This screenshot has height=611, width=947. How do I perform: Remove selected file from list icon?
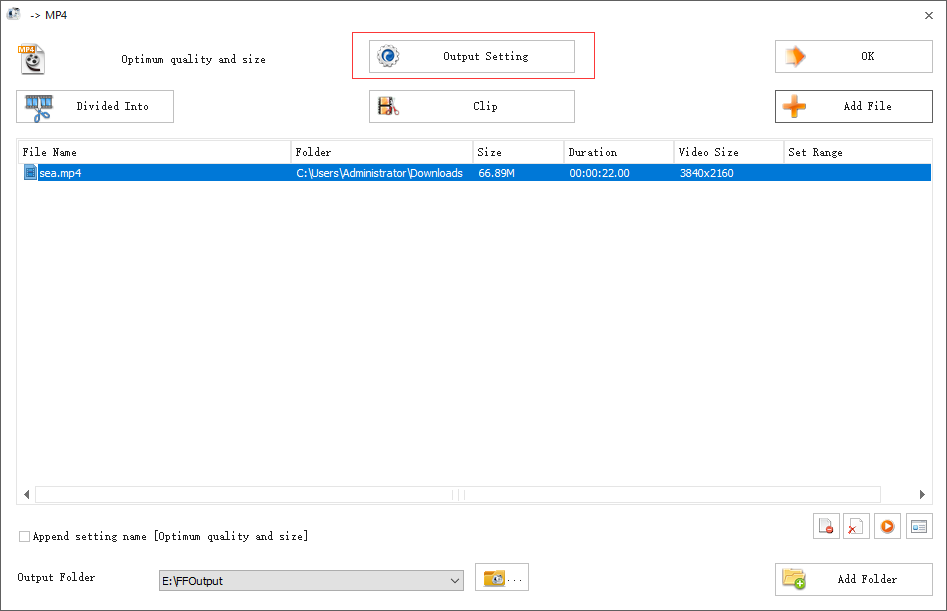tap(826, 526)
